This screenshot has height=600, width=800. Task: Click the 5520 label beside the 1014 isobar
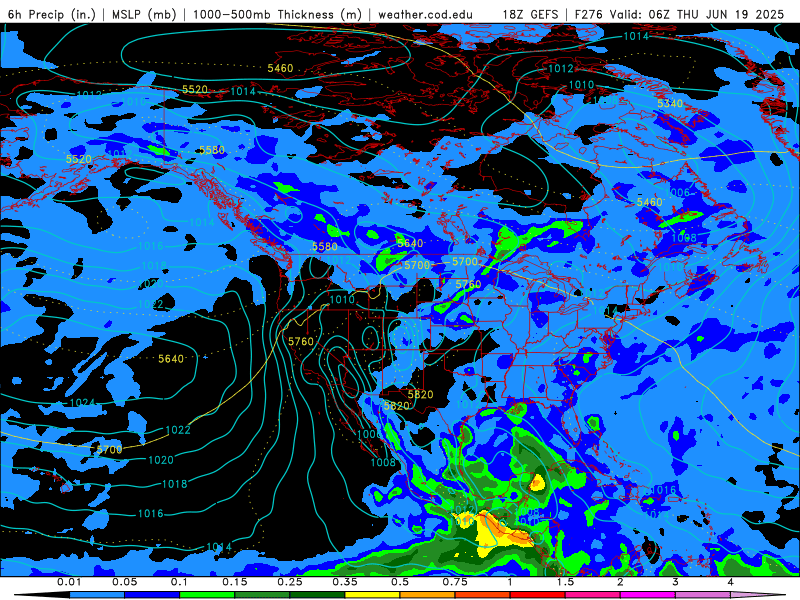tap(195, 89)
